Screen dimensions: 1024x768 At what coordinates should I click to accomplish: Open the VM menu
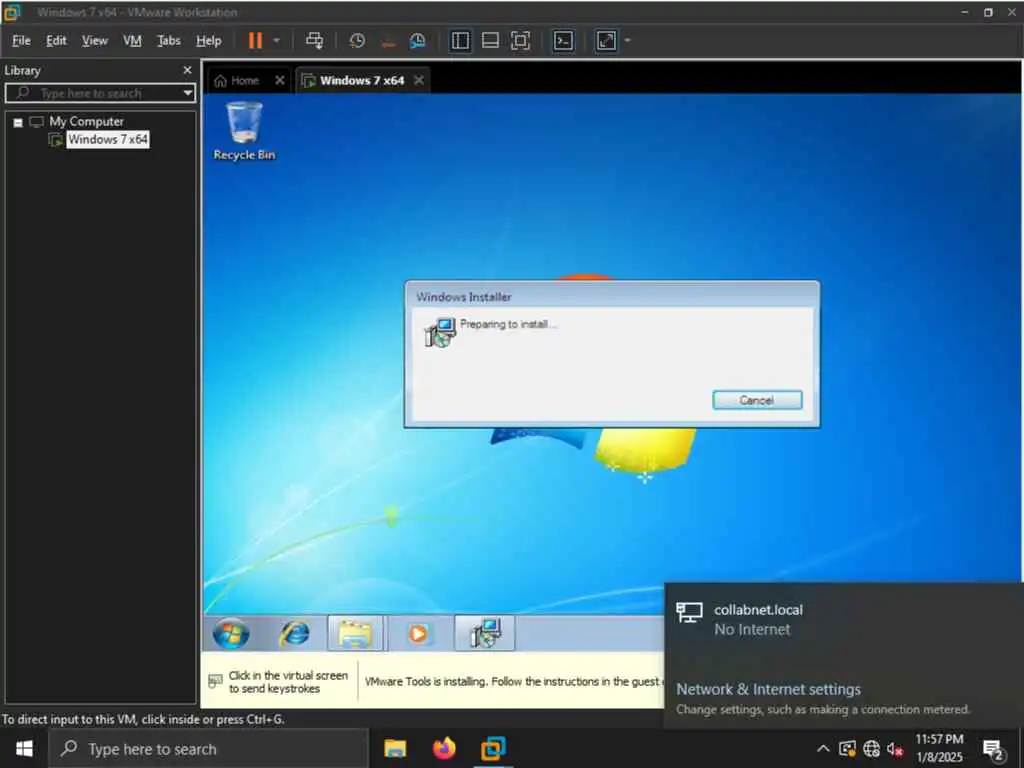[132, 40]
